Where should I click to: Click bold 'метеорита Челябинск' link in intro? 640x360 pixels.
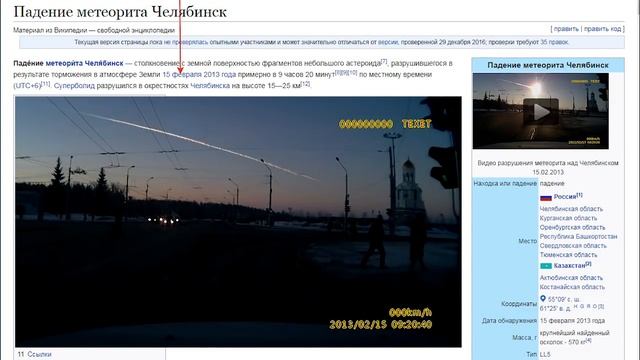(84, 63)
